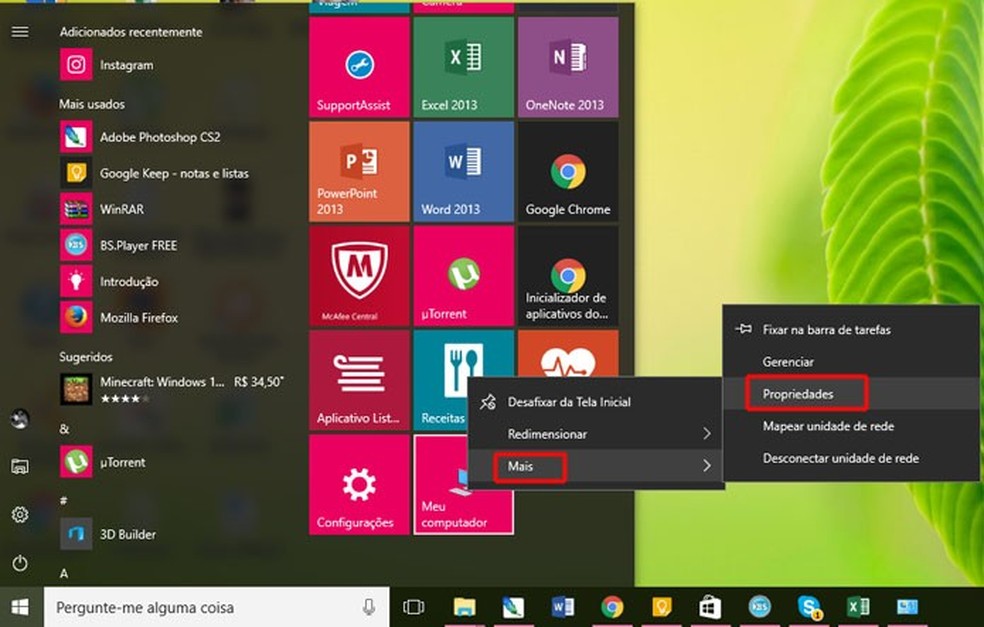
Task: Open Chrome on the taskbar
Action: (x=612, y=607)
